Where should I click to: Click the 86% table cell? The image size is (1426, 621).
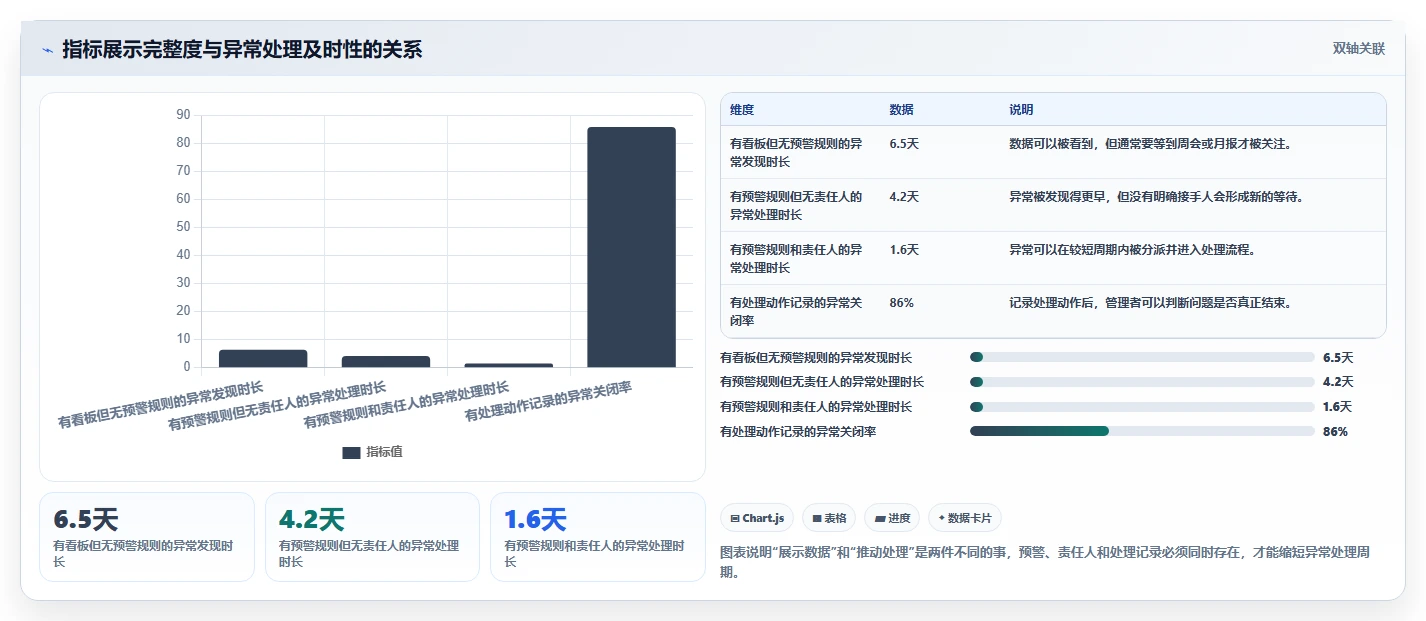tap(901, 303)
